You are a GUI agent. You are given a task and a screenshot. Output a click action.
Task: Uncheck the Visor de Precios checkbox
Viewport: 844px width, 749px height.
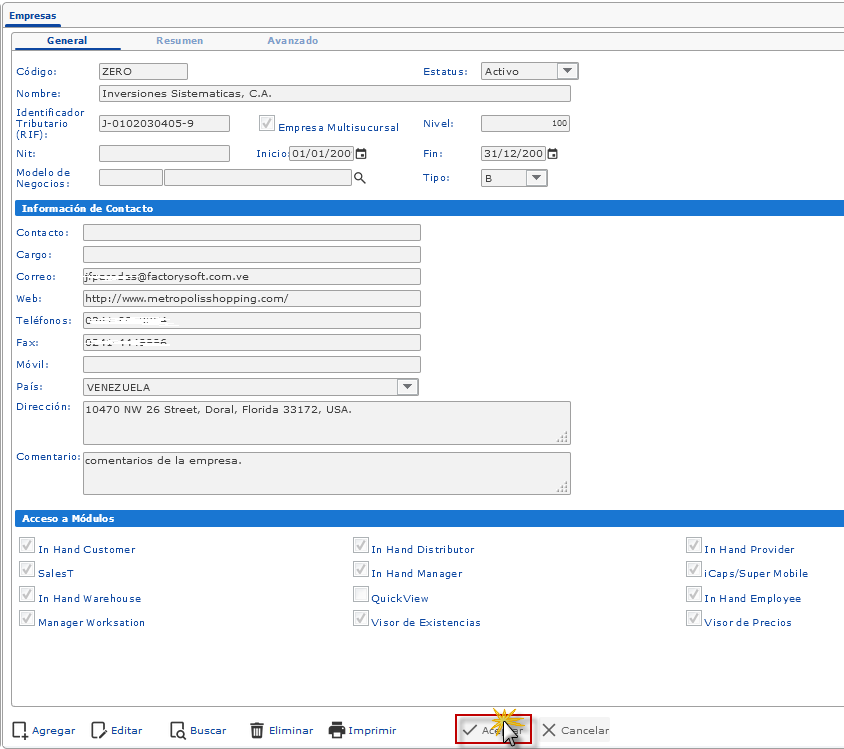click(x=693, y=619)
